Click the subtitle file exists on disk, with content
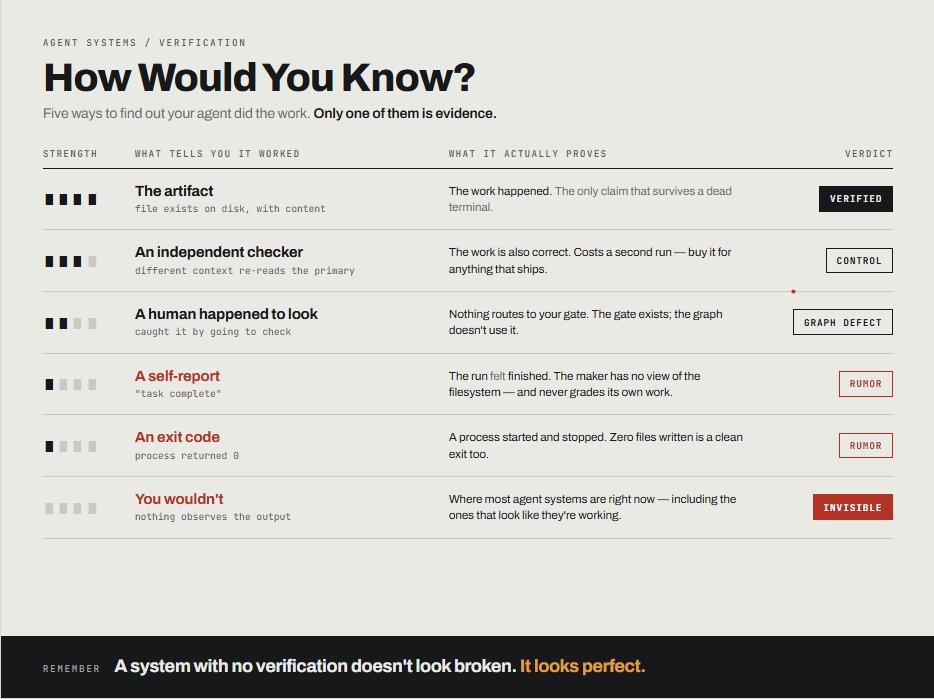The width and height of the screenshot is (934, 699). (x=230, y=209)
